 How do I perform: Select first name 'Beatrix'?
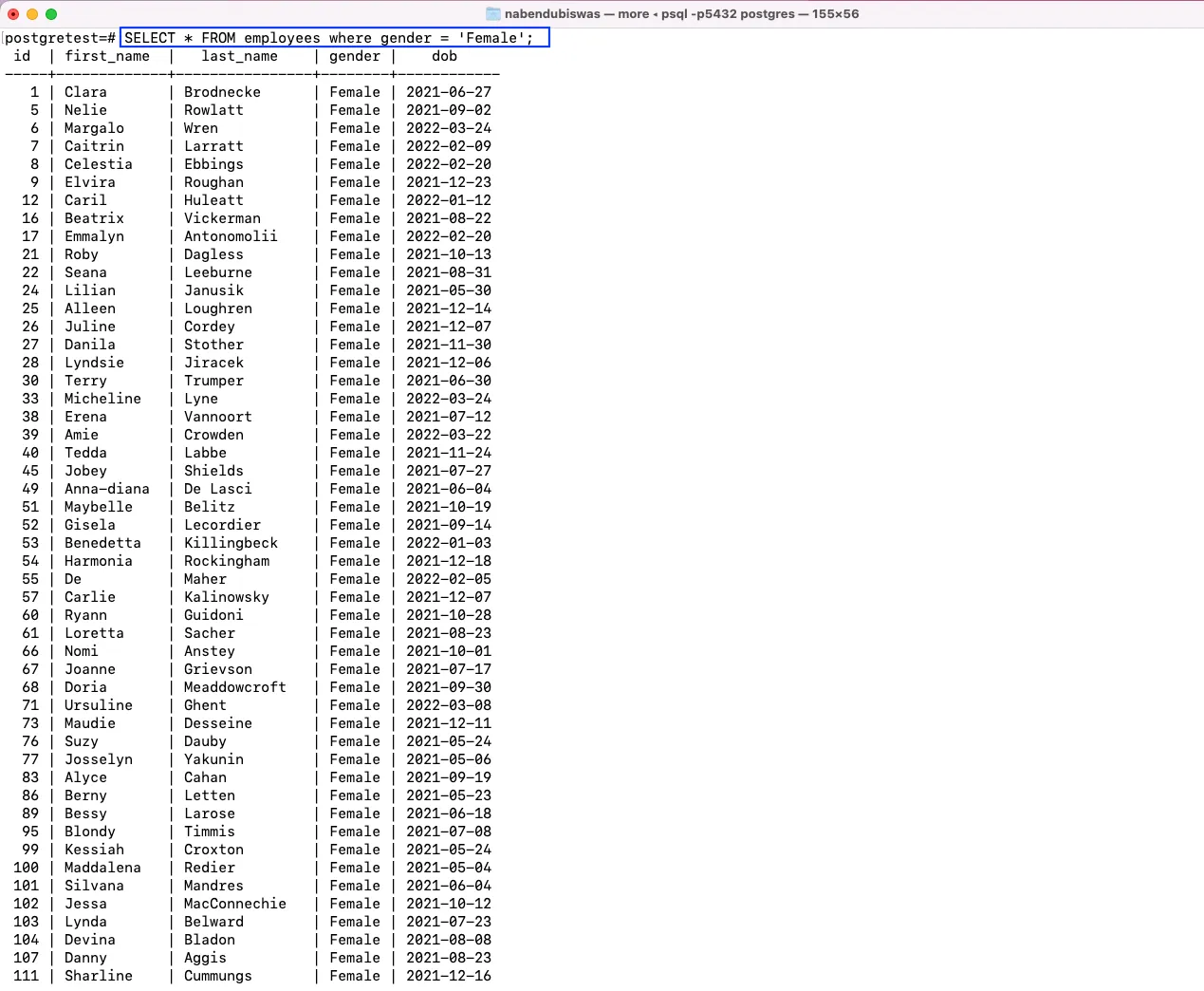pyautogui.click(x=94, y=218)
